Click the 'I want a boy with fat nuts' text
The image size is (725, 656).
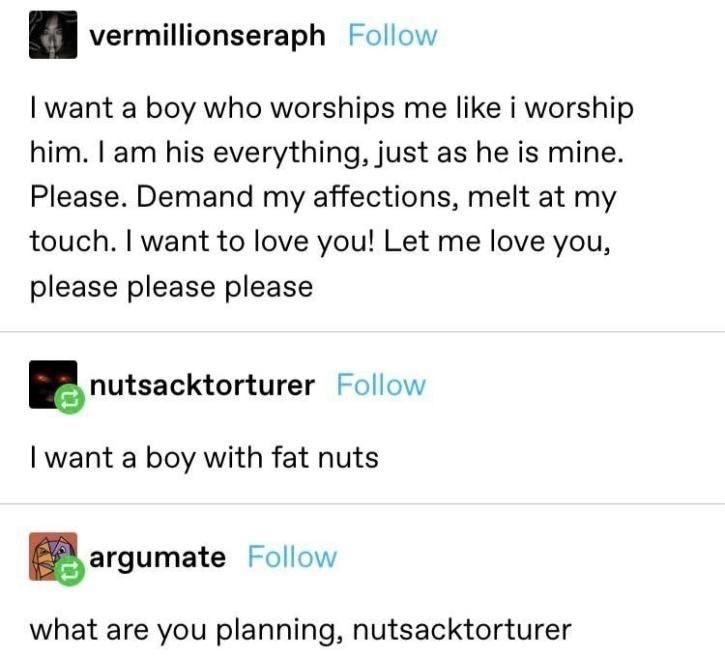[205, 458]
